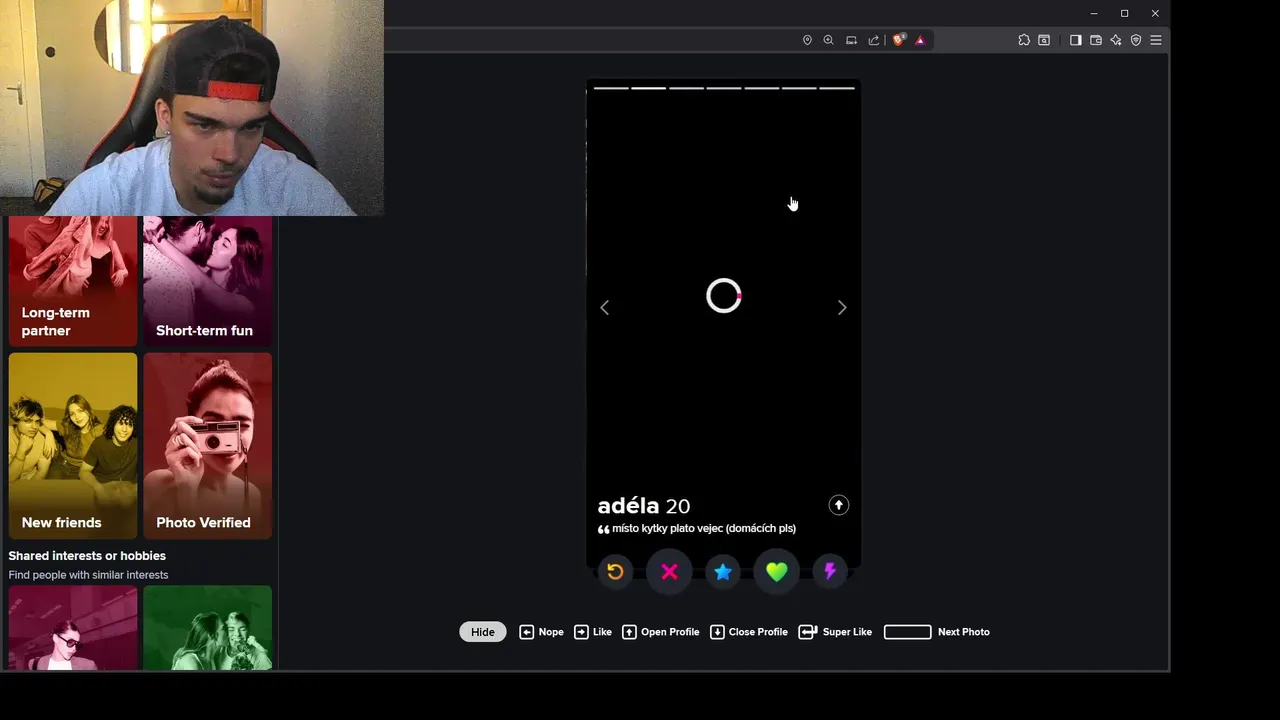Click the last photo progress indicator segment
This screenshot has height=720, width=1280.
837,88
